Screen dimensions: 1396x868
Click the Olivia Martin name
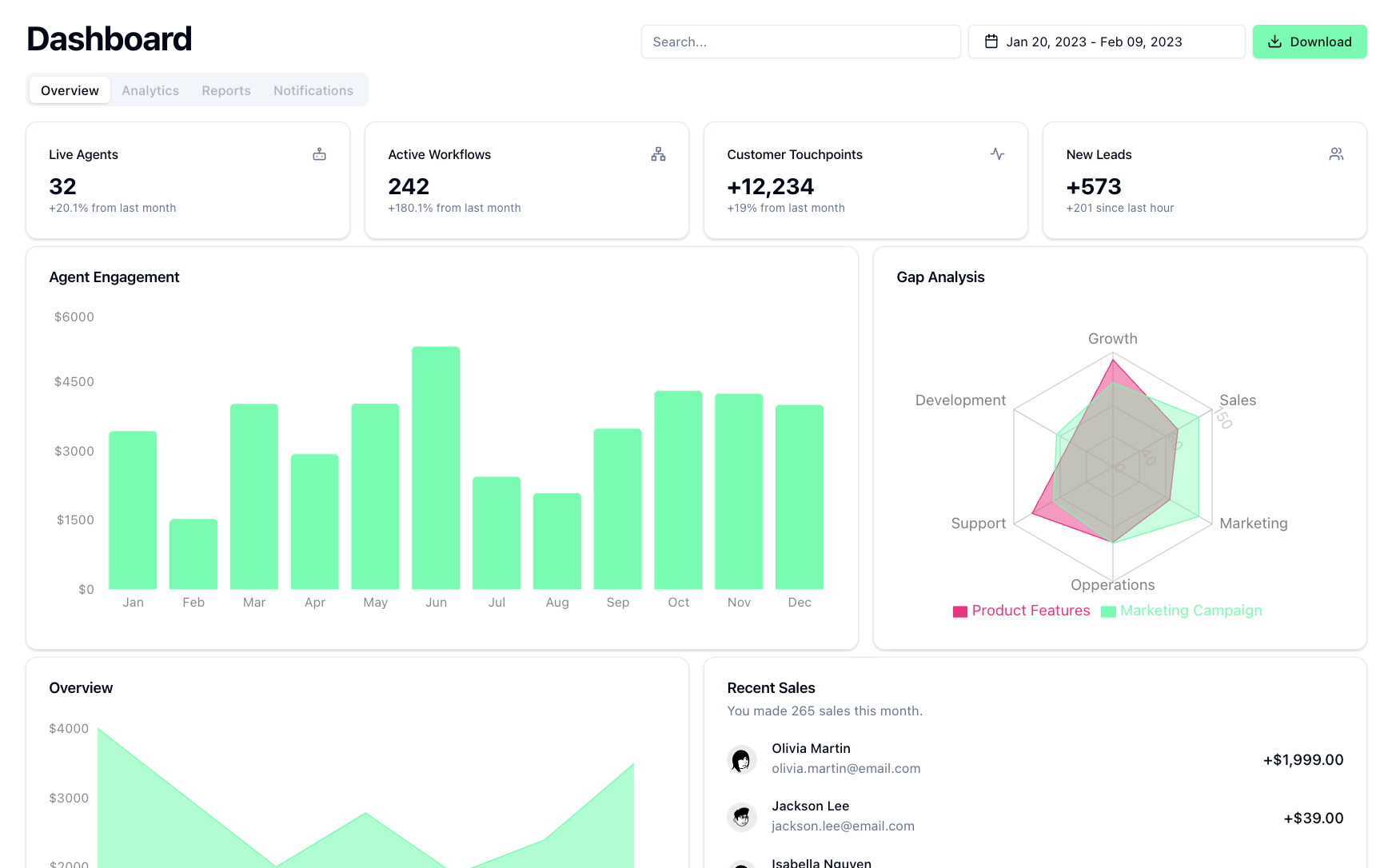[x=811, y=749]
